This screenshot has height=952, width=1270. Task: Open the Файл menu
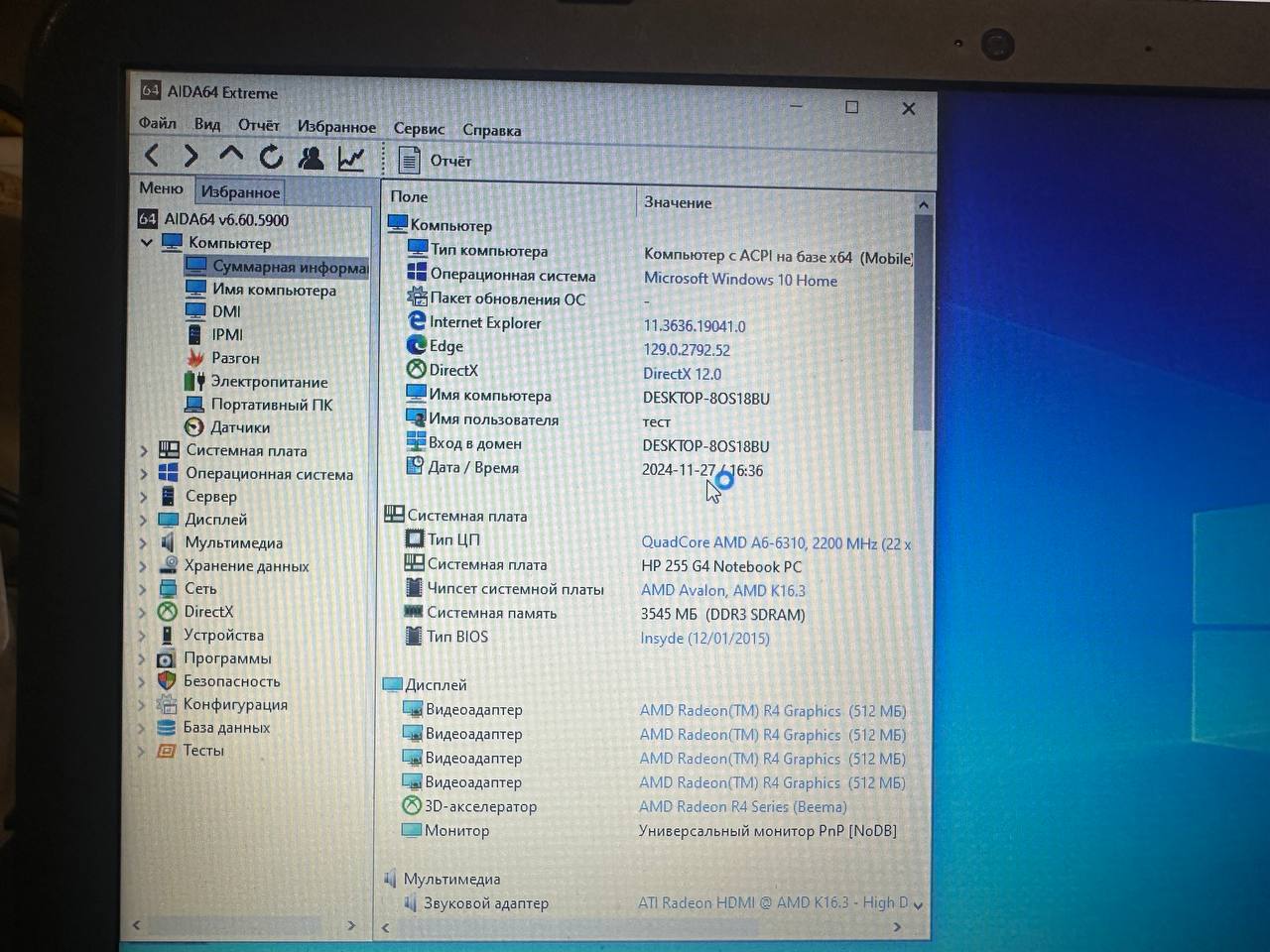[x=158, y=123]
